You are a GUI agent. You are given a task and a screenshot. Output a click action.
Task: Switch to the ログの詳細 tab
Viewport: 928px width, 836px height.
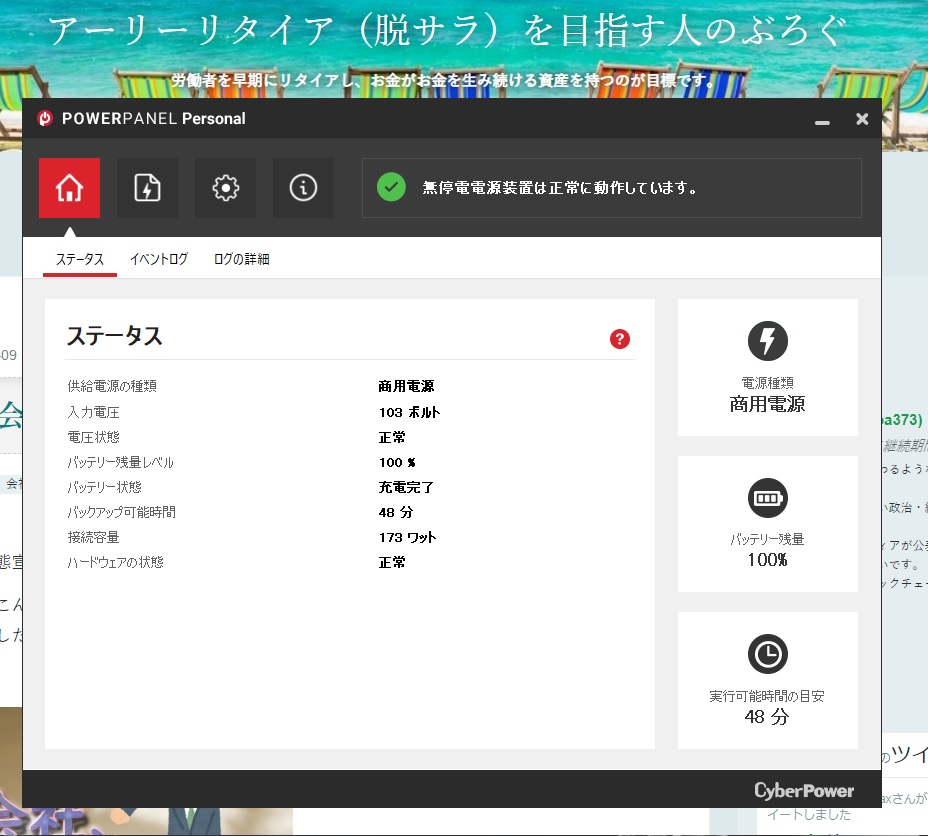click(x=241, y=259)
